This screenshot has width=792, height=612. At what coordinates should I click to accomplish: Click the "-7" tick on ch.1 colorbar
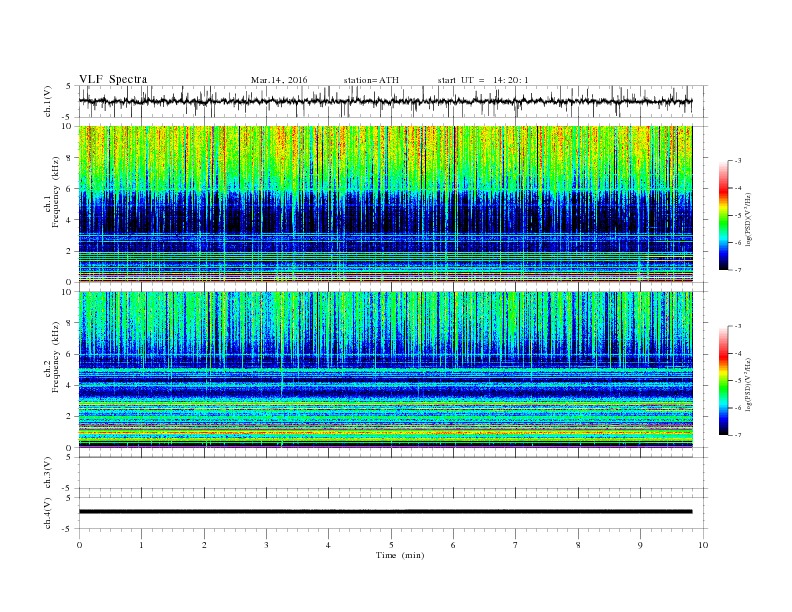click(x=738, y=270)
